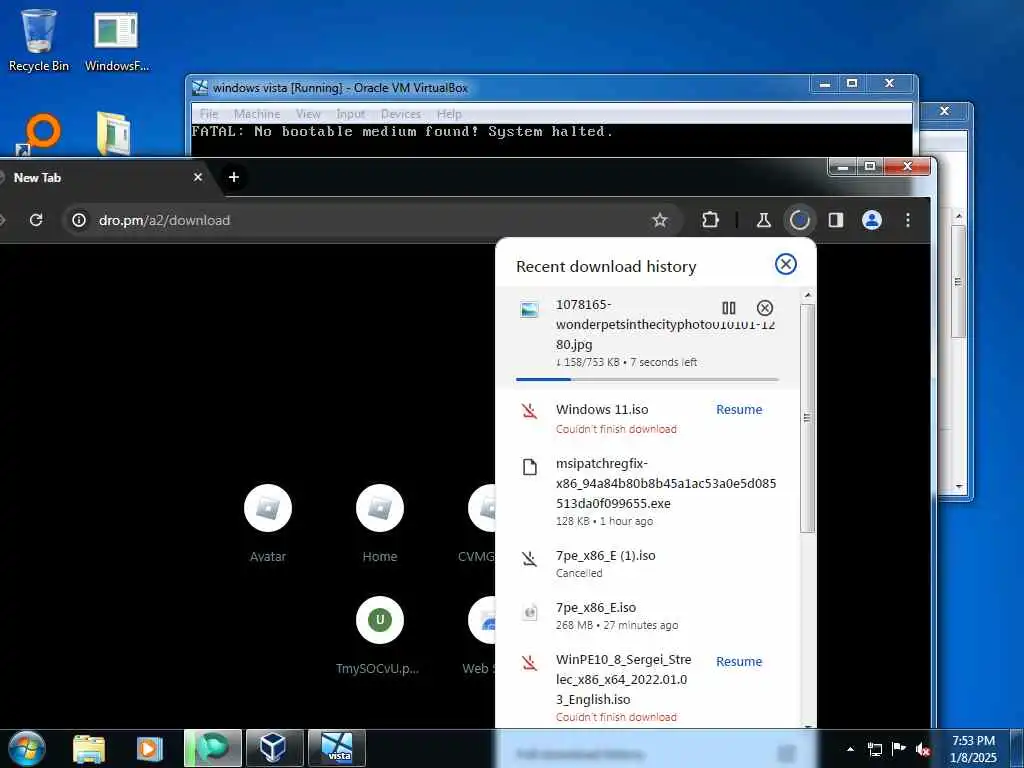Click the Windows 11.iso file name

pos(601,409)
